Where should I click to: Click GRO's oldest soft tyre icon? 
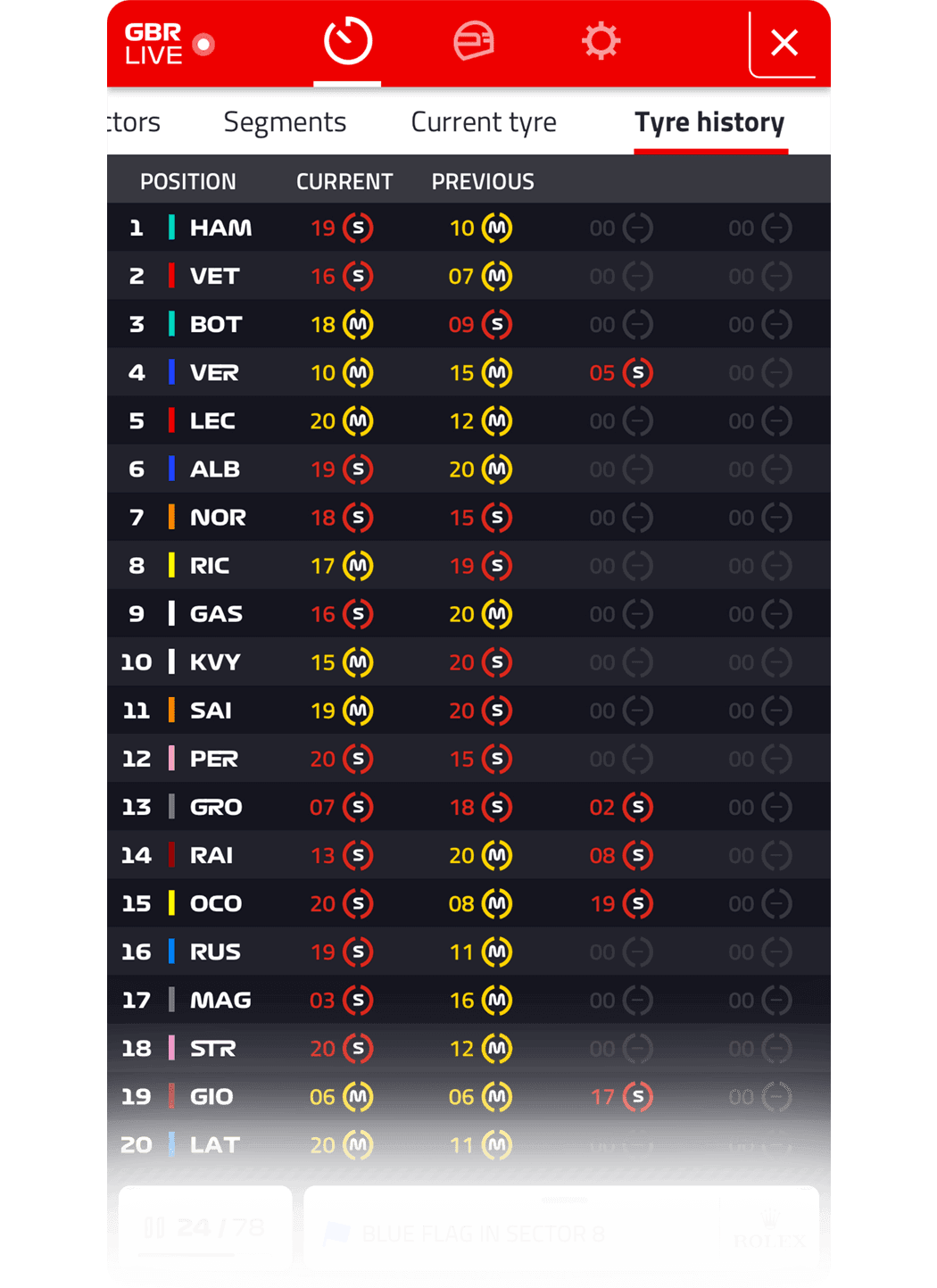point(637,807)
